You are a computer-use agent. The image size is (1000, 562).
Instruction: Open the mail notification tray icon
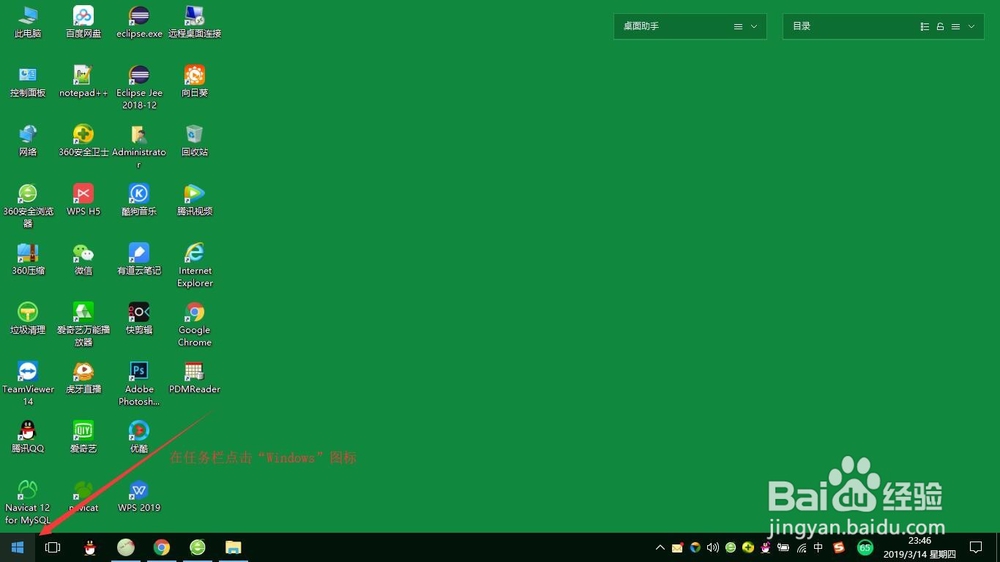point(677,547)
